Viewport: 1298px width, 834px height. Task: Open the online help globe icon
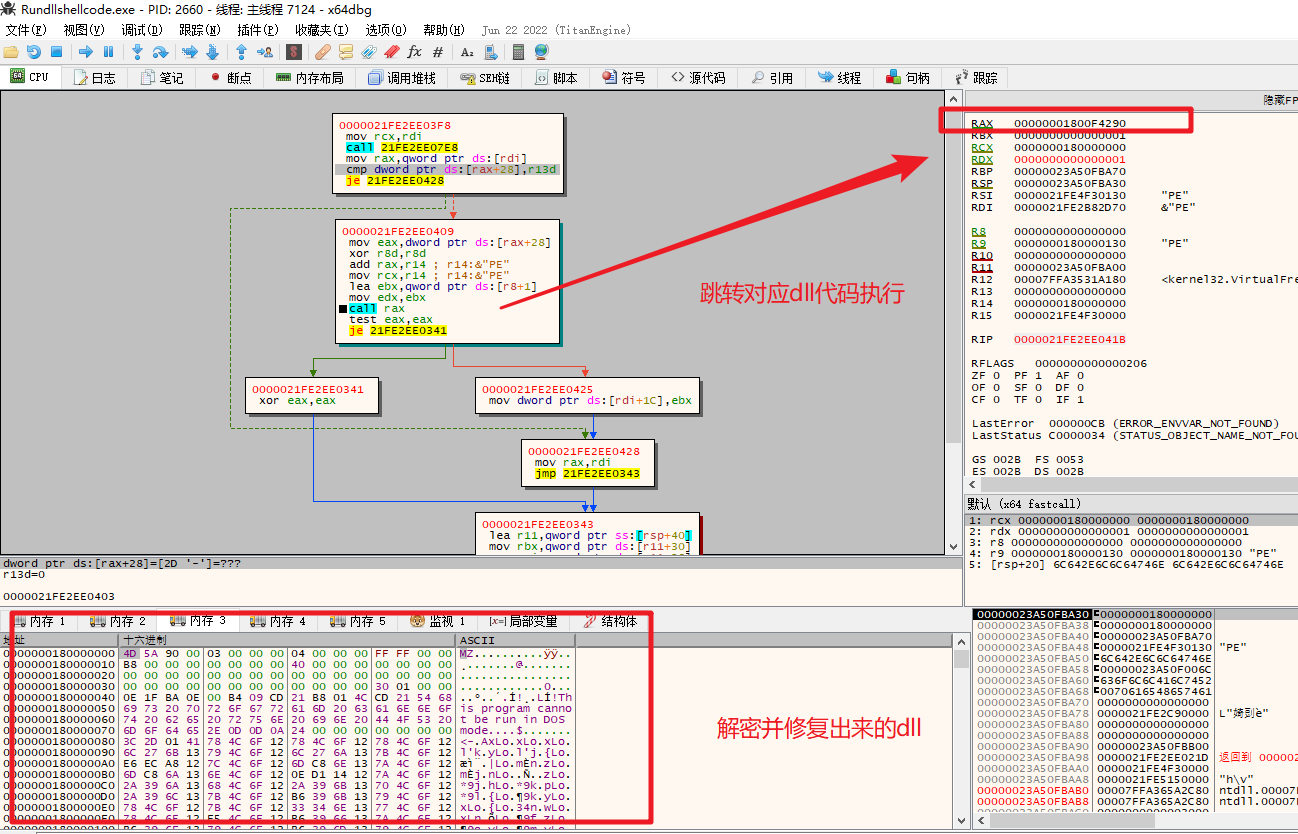pyautogui.click(x=541, y=52)
